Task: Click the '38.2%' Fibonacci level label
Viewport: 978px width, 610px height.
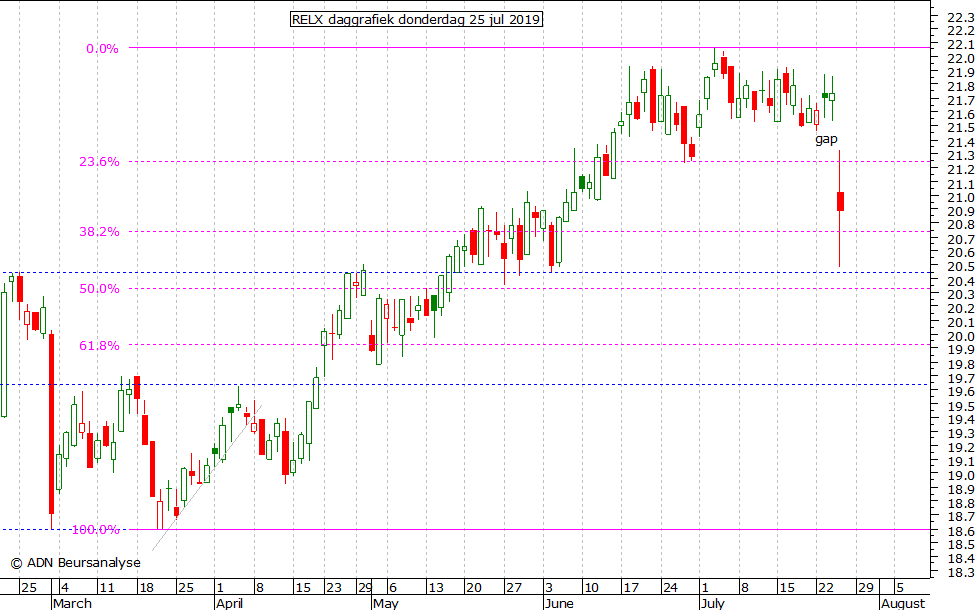Action: pyautogui.click(x=99, y=232)
